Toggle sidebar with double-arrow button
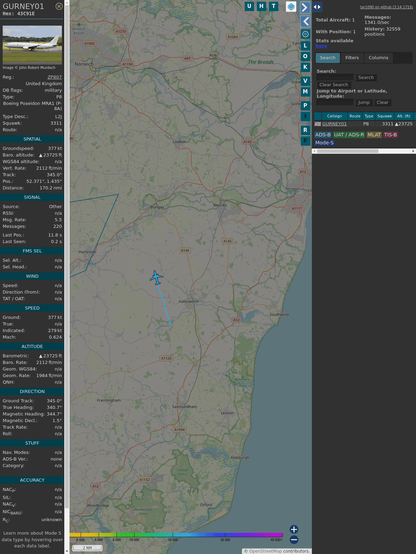Screen dimensions: 416x554 tap(317, 7)
